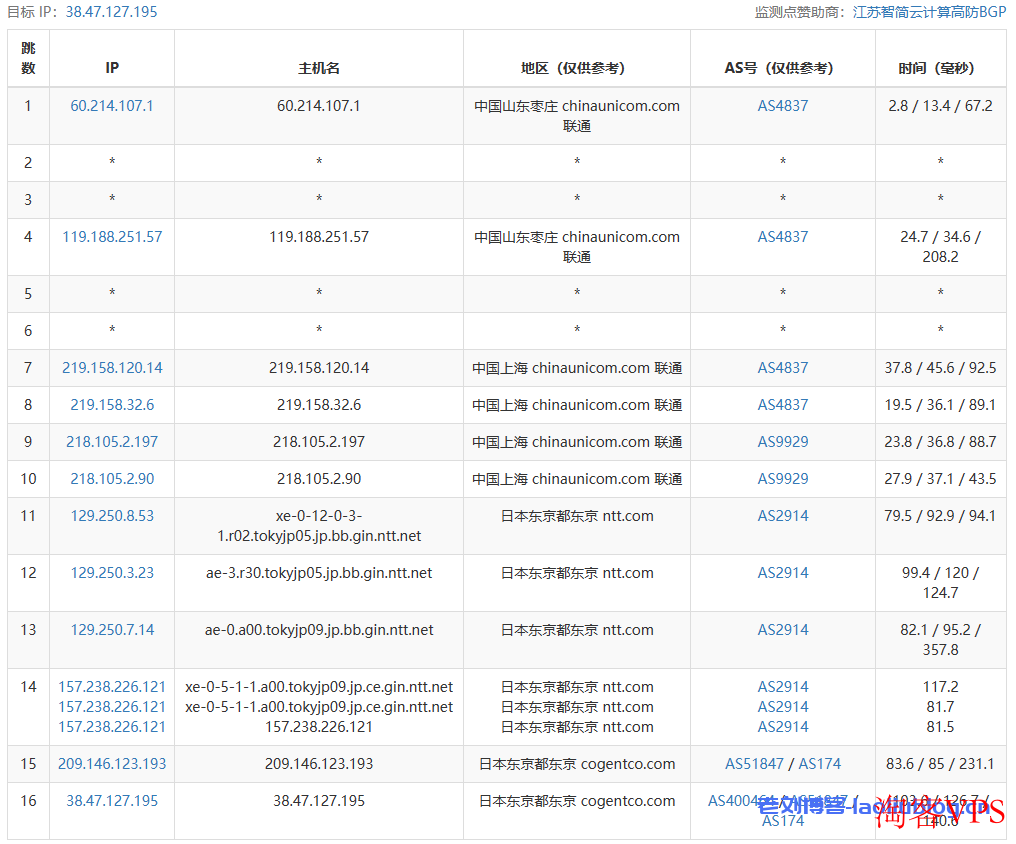
Task: Select region 中国上海 chinaunicom.com 联通 in hop 7
Action: (x=577, y=367)
